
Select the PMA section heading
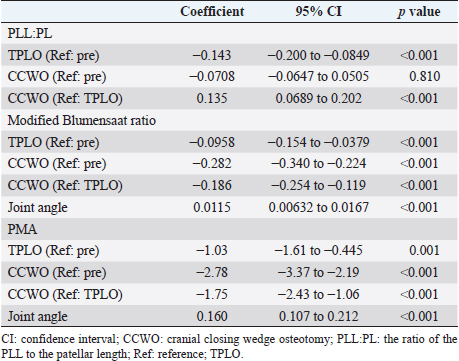click(x=22, y=229)
